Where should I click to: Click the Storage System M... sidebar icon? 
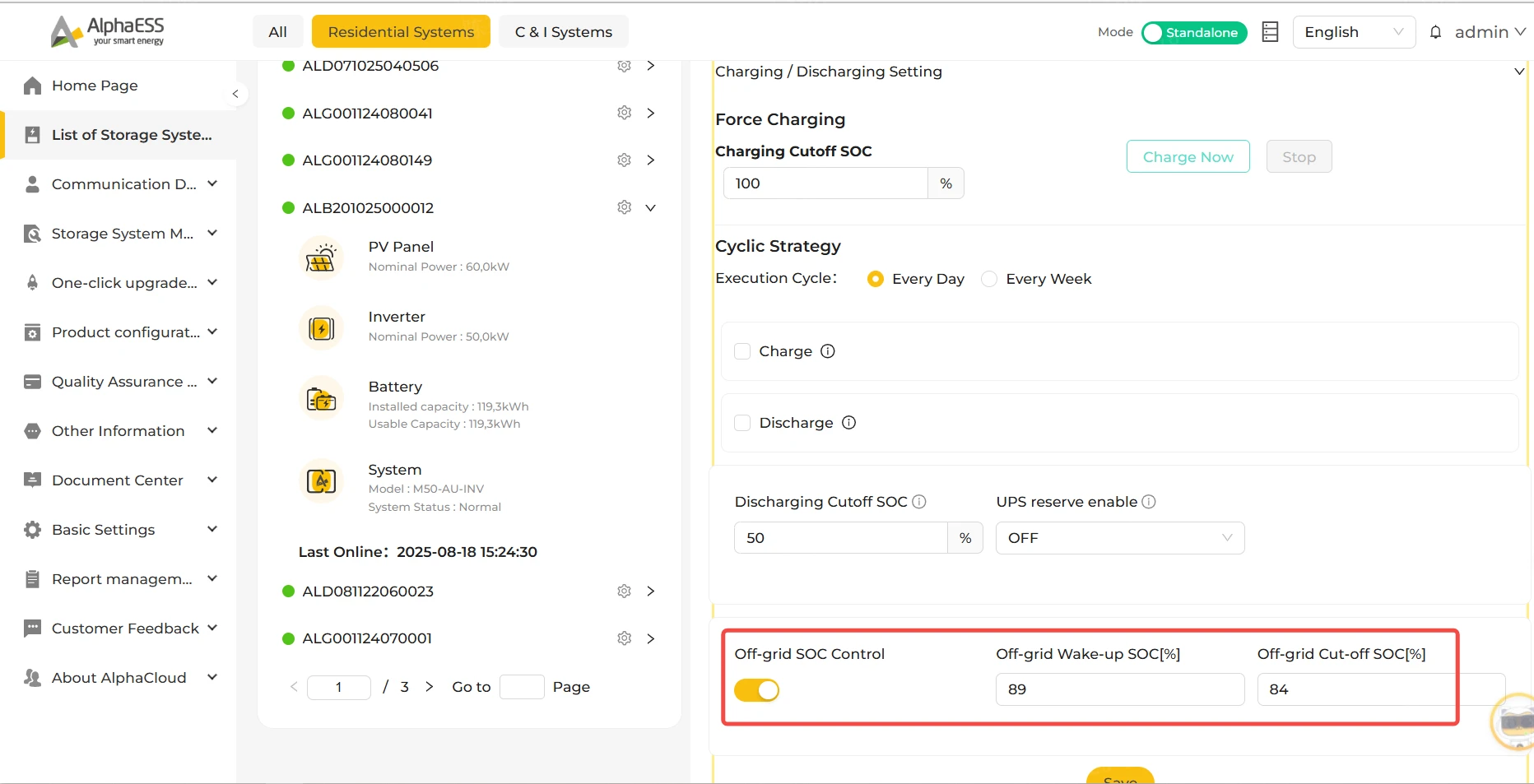(x=32, y=234)
